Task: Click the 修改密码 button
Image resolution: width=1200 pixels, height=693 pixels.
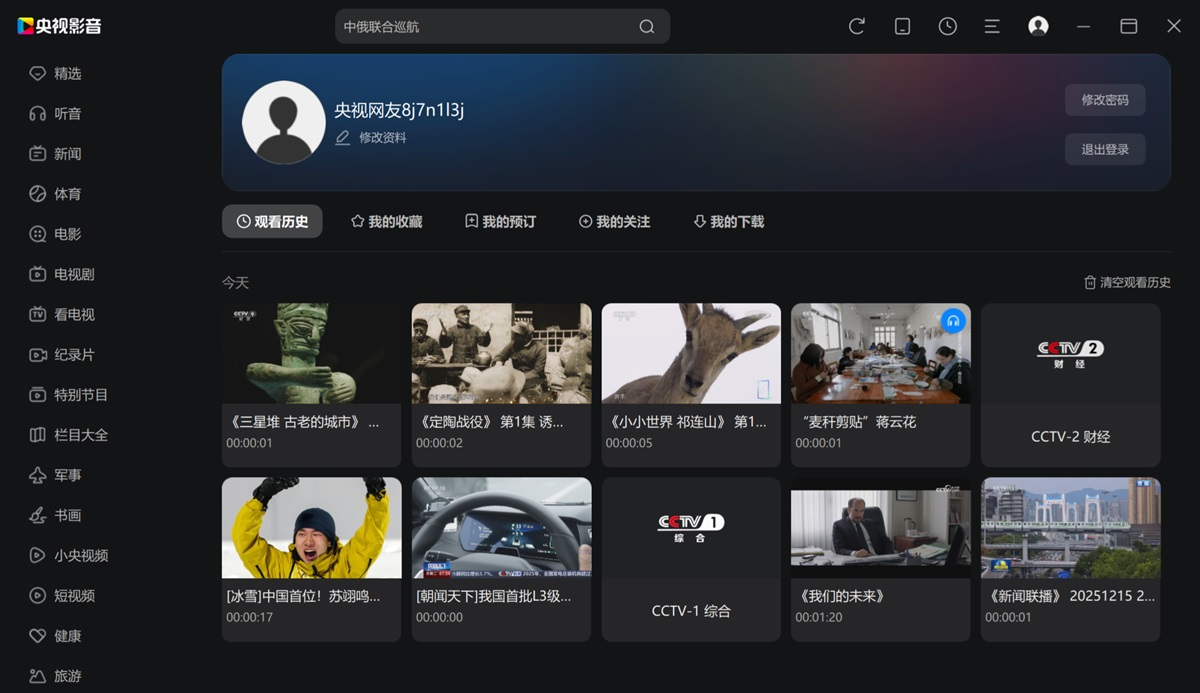Action: coord(1104,101)
